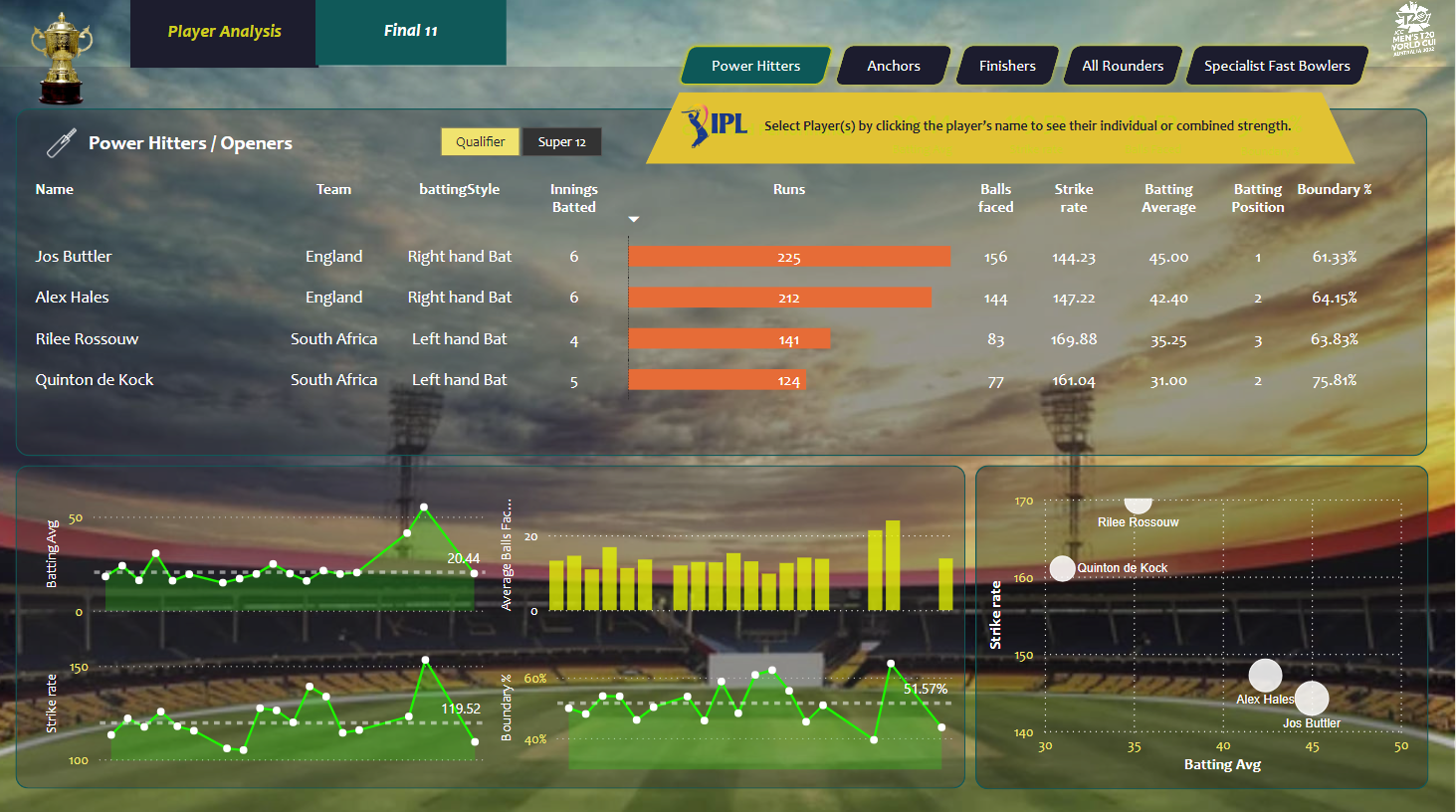
Task: Click the peak point on Batting Avg line
Action: tap(424, 507)
